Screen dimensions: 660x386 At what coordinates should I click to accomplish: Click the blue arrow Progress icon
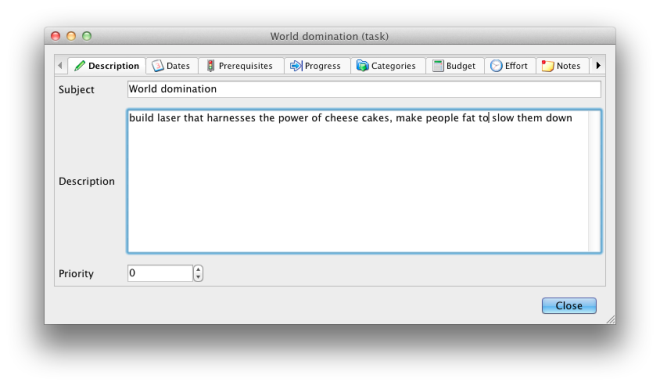296,66
